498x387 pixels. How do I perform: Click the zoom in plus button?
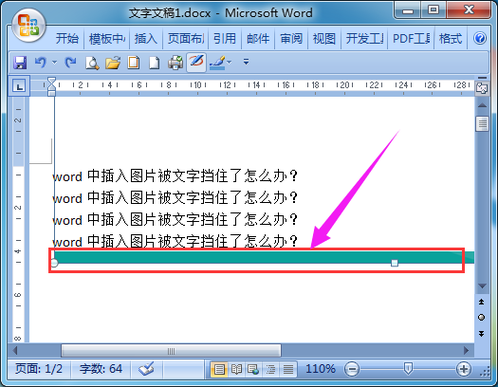pyautogui.click(x=463, y=369)
